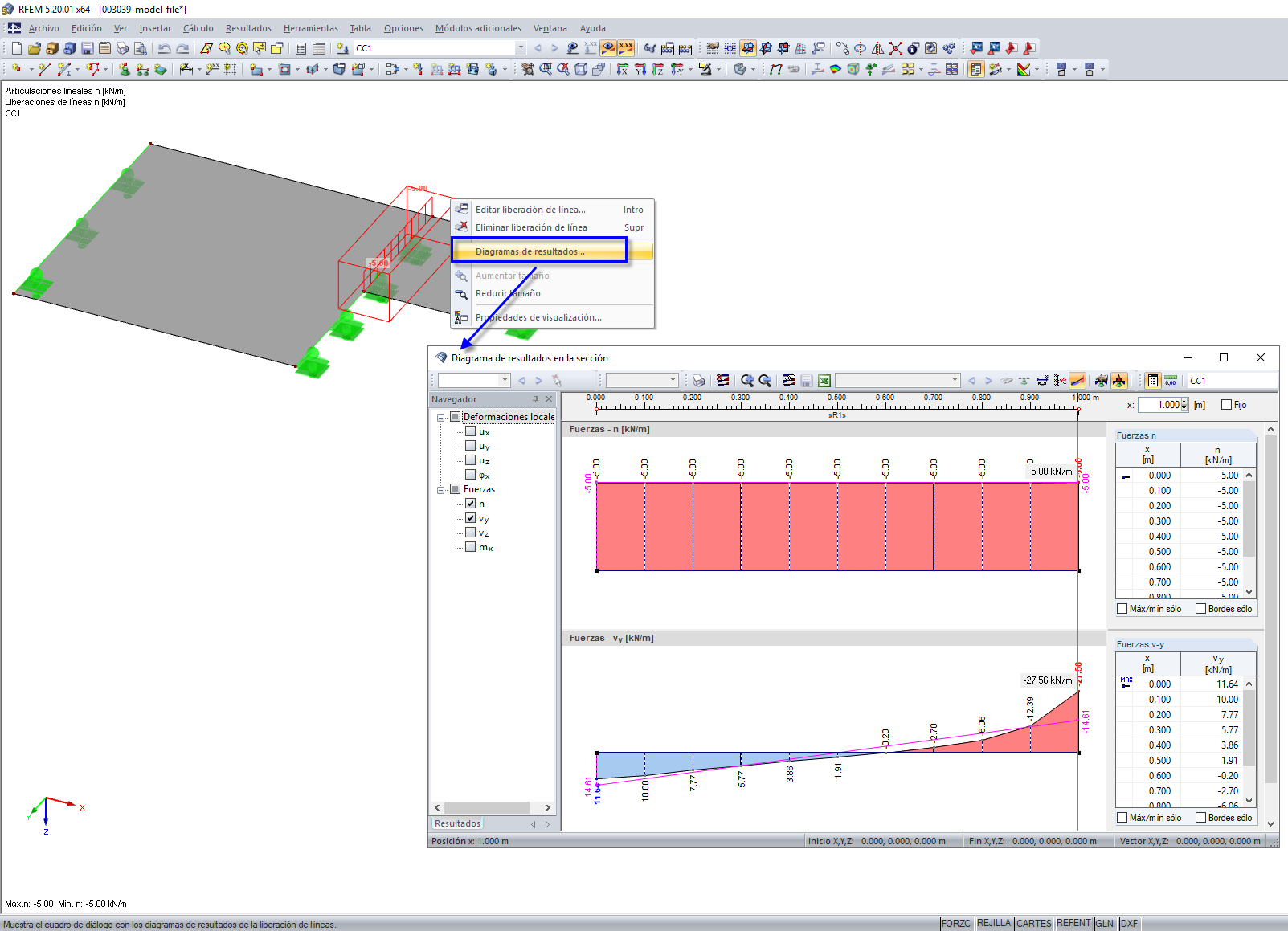Click the Resultados tab in navigator
The image size is (1288, 931).
click(x=458, y=823)
